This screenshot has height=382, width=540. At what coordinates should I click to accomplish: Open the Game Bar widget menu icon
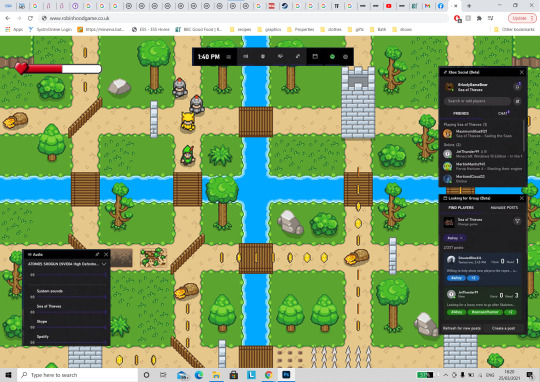tap(228, 56)
